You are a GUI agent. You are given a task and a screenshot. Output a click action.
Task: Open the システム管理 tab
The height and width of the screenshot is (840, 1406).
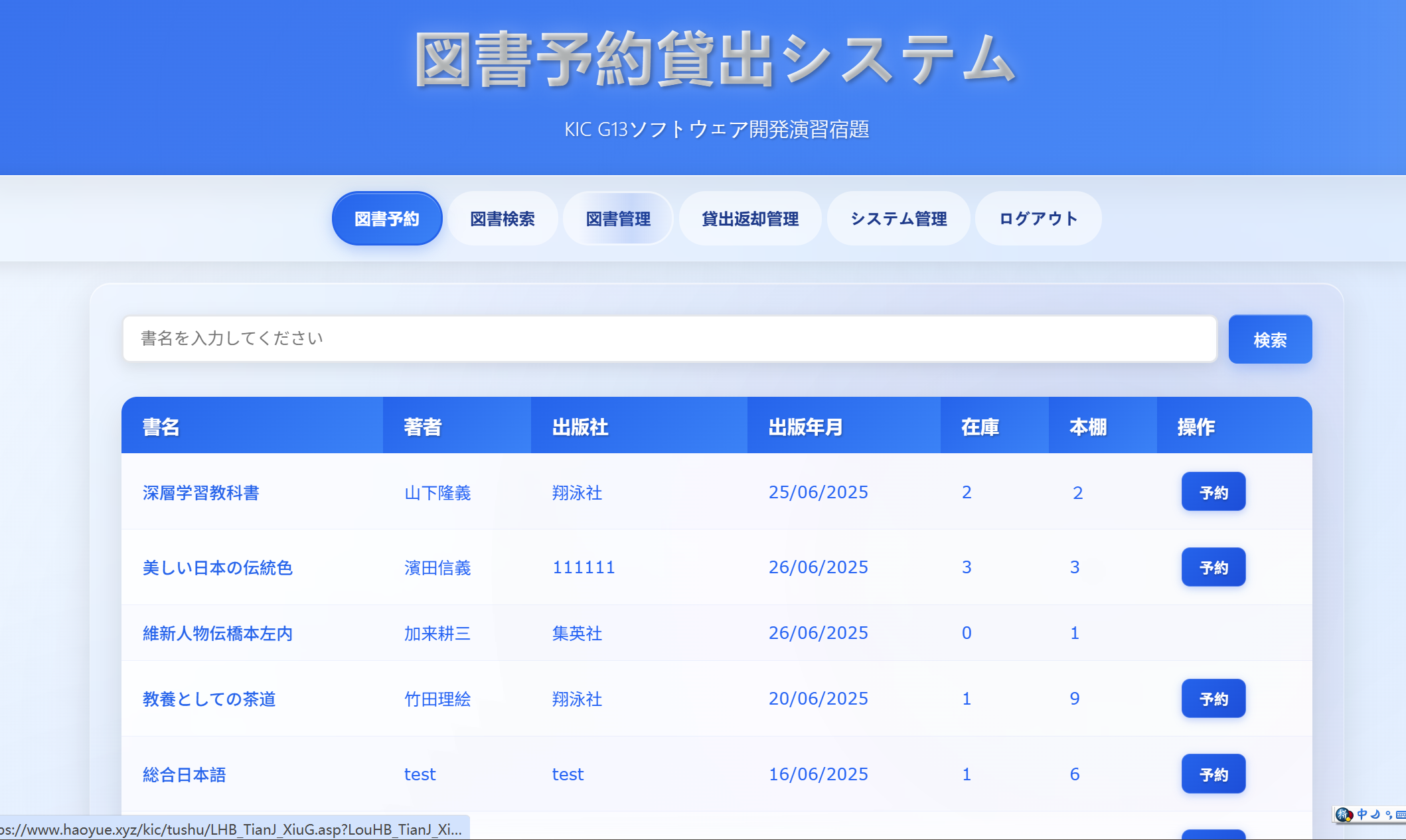click(x=899, y=218)
